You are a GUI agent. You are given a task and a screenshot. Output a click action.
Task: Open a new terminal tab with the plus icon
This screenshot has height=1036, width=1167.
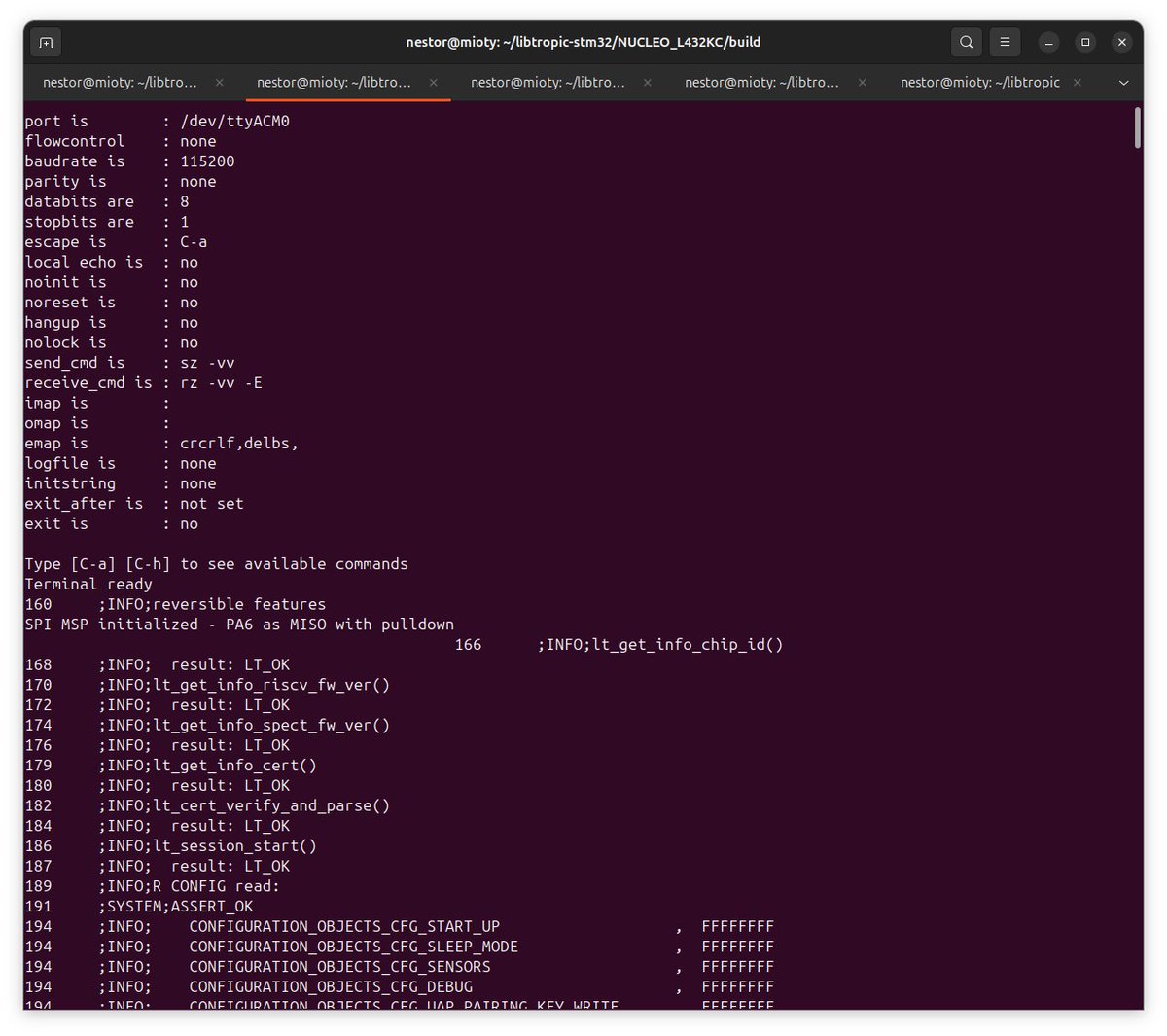pos(46,42)
